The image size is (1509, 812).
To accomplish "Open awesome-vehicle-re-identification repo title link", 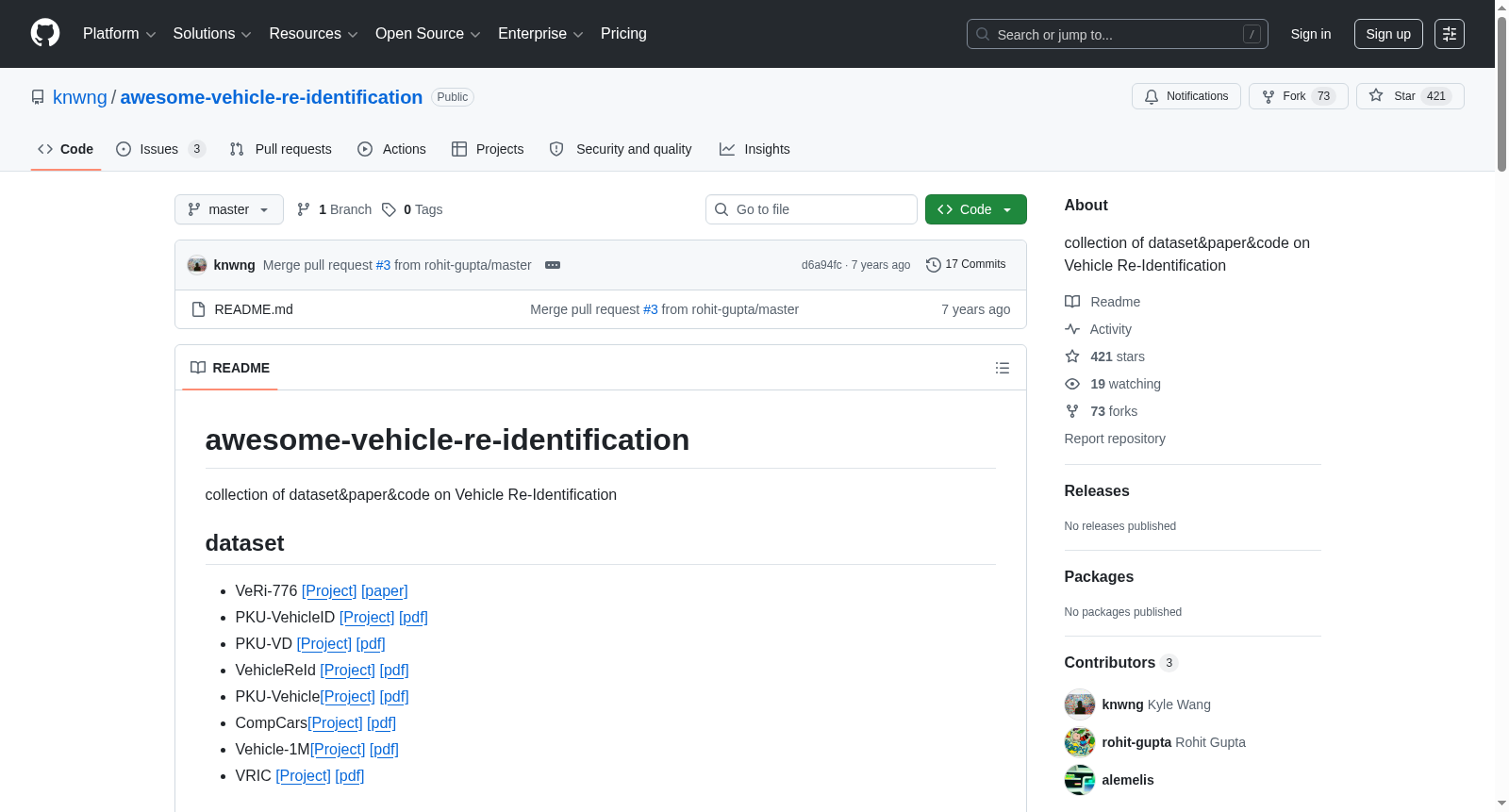I will 271,97.
